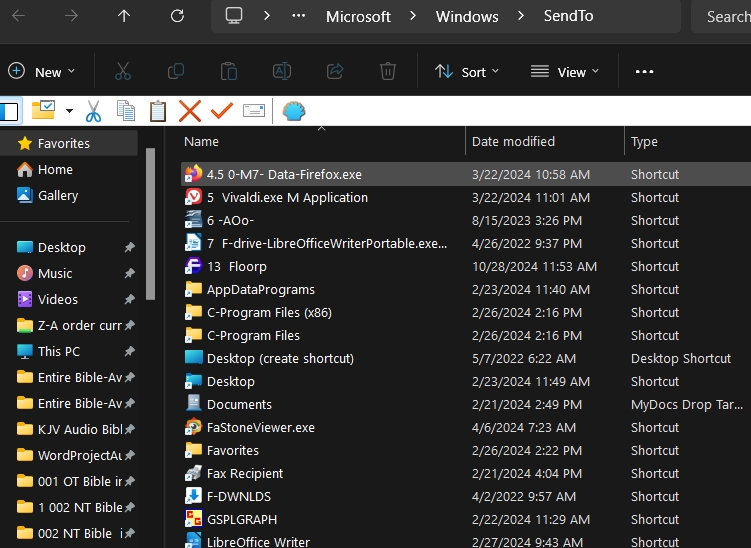Click the Copy pages icon in white toolbar
Image resolution: width=751 pixels, height=548 pixels.
(126, 111)
